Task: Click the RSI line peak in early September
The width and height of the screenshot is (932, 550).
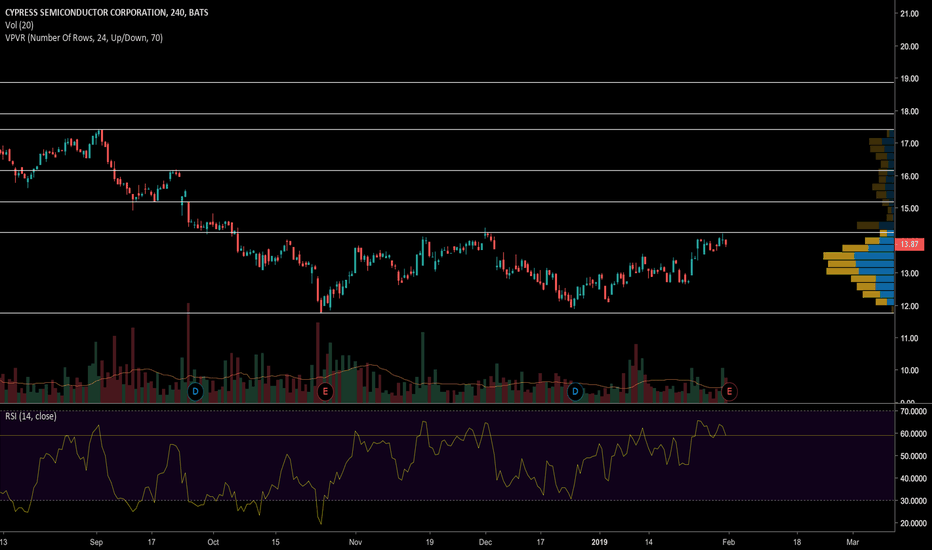Action: pyautogui.click(x=98, y=426)
